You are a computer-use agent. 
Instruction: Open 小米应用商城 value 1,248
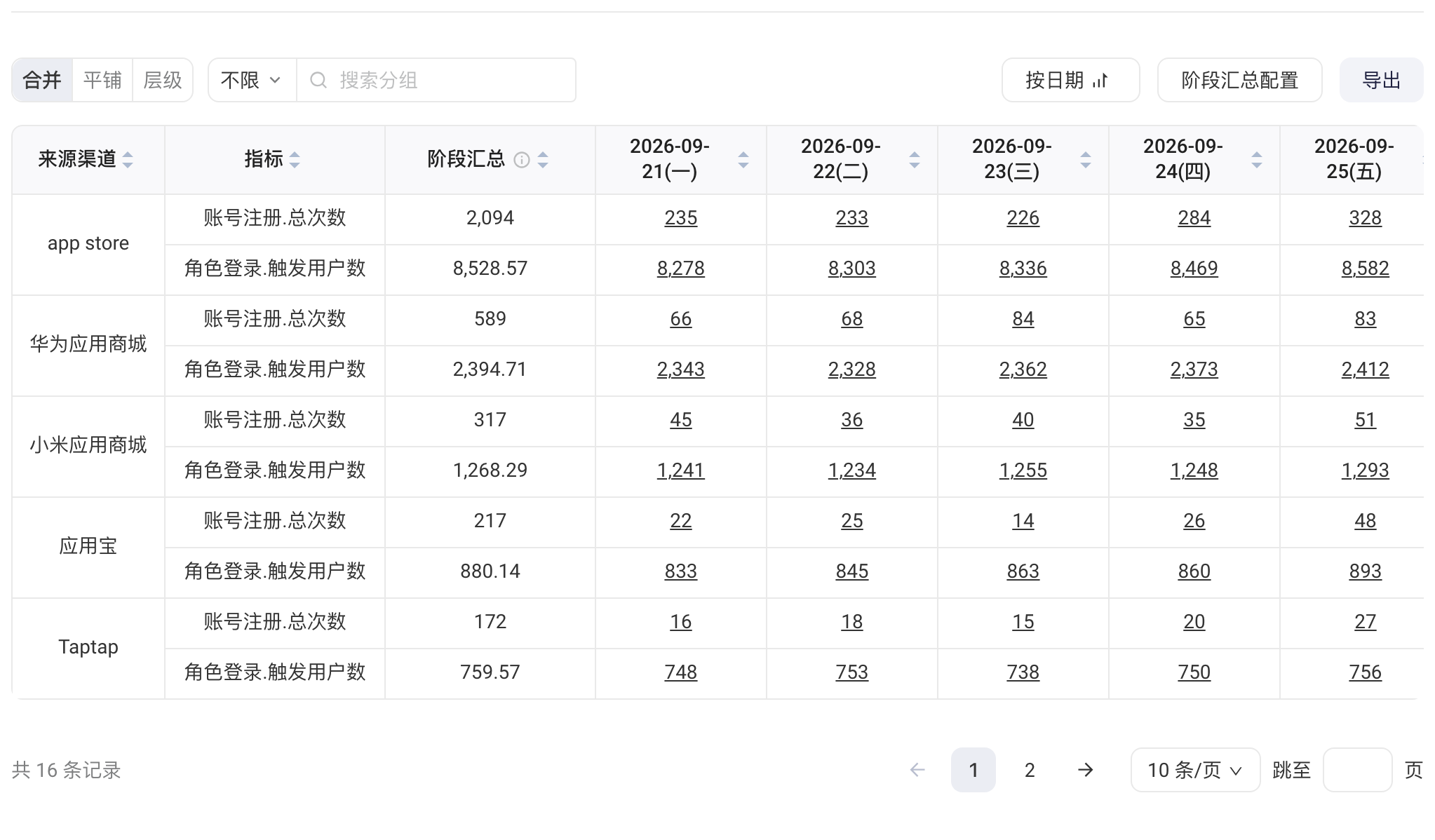(x=1194, y=470)
